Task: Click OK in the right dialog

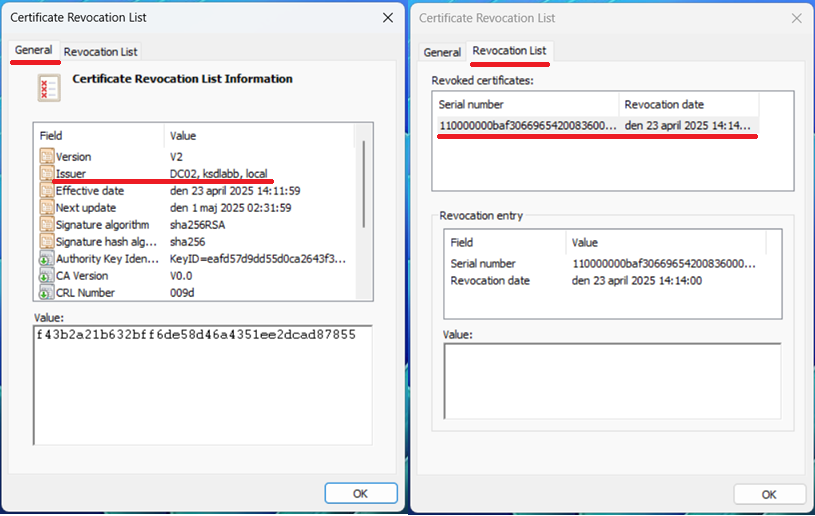Action: [x=769, y=494]
